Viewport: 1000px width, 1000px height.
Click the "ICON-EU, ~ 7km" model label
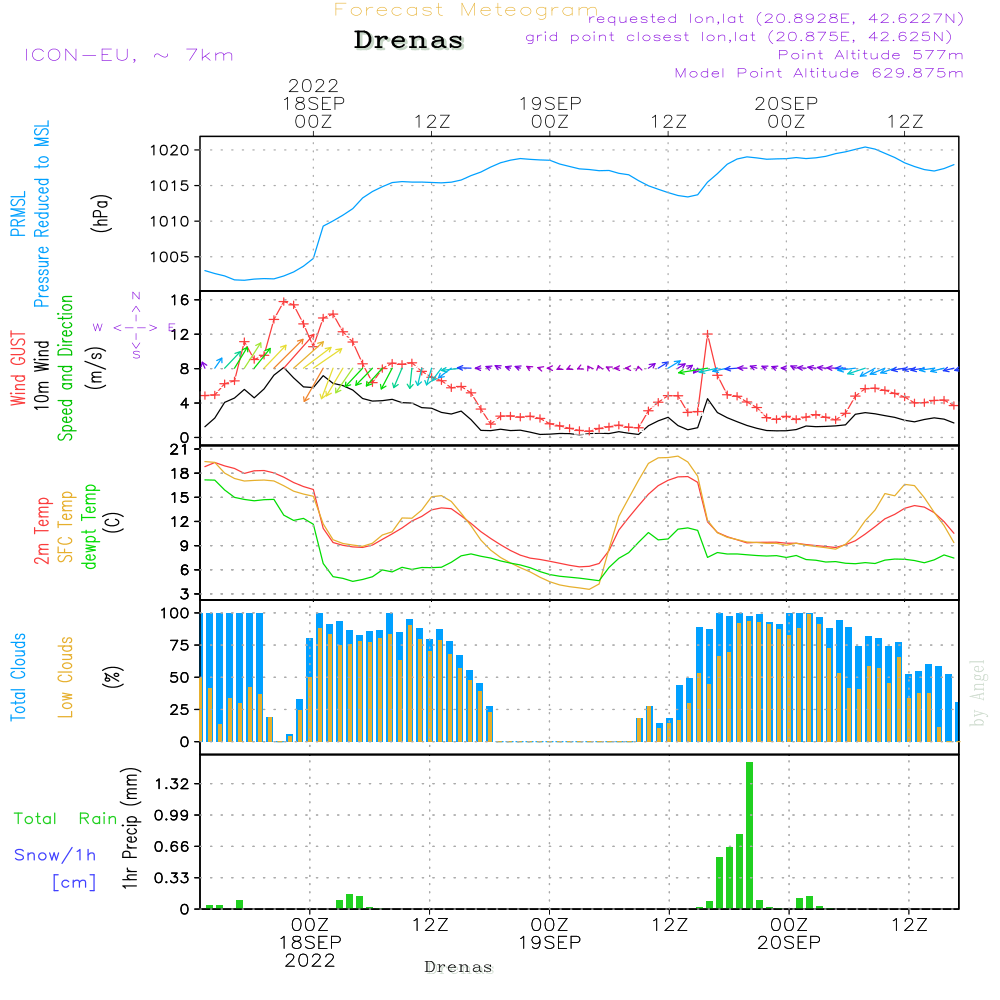[x=129, y=55]
